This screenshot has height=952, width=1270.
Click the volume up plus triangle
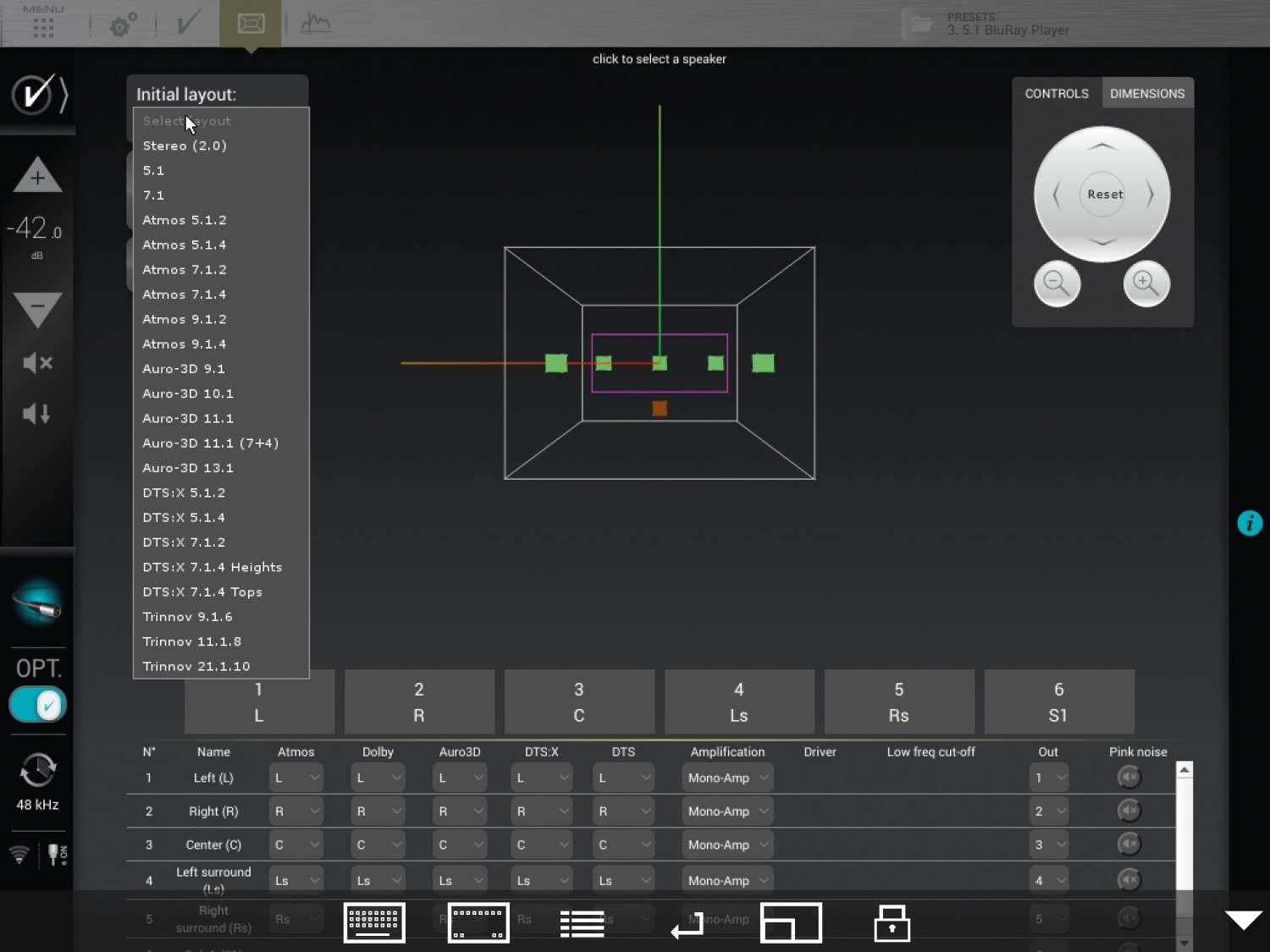coord(37,175)
